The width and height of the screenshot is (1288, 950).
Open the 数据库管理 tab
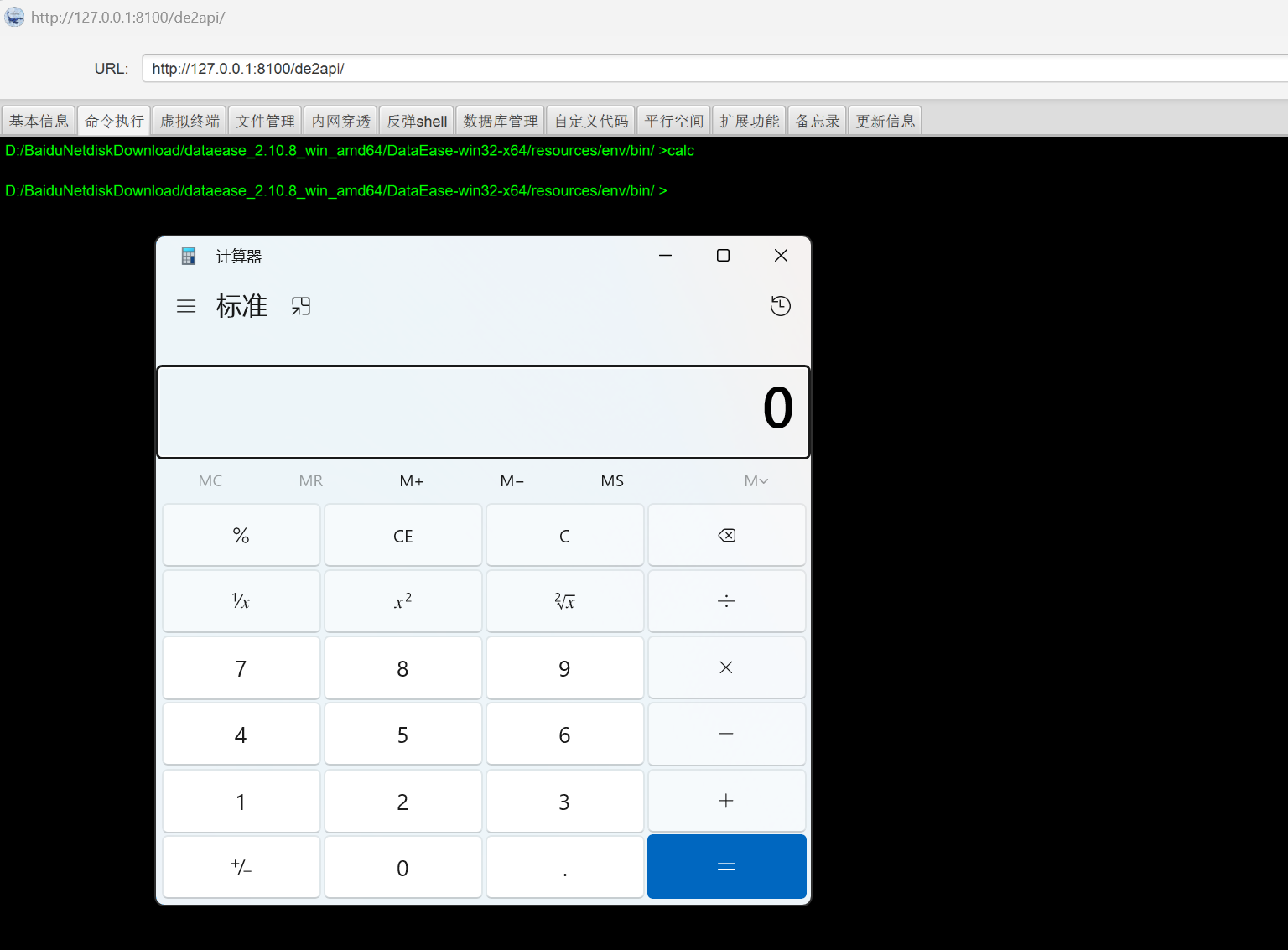click(x=501, y=121)
